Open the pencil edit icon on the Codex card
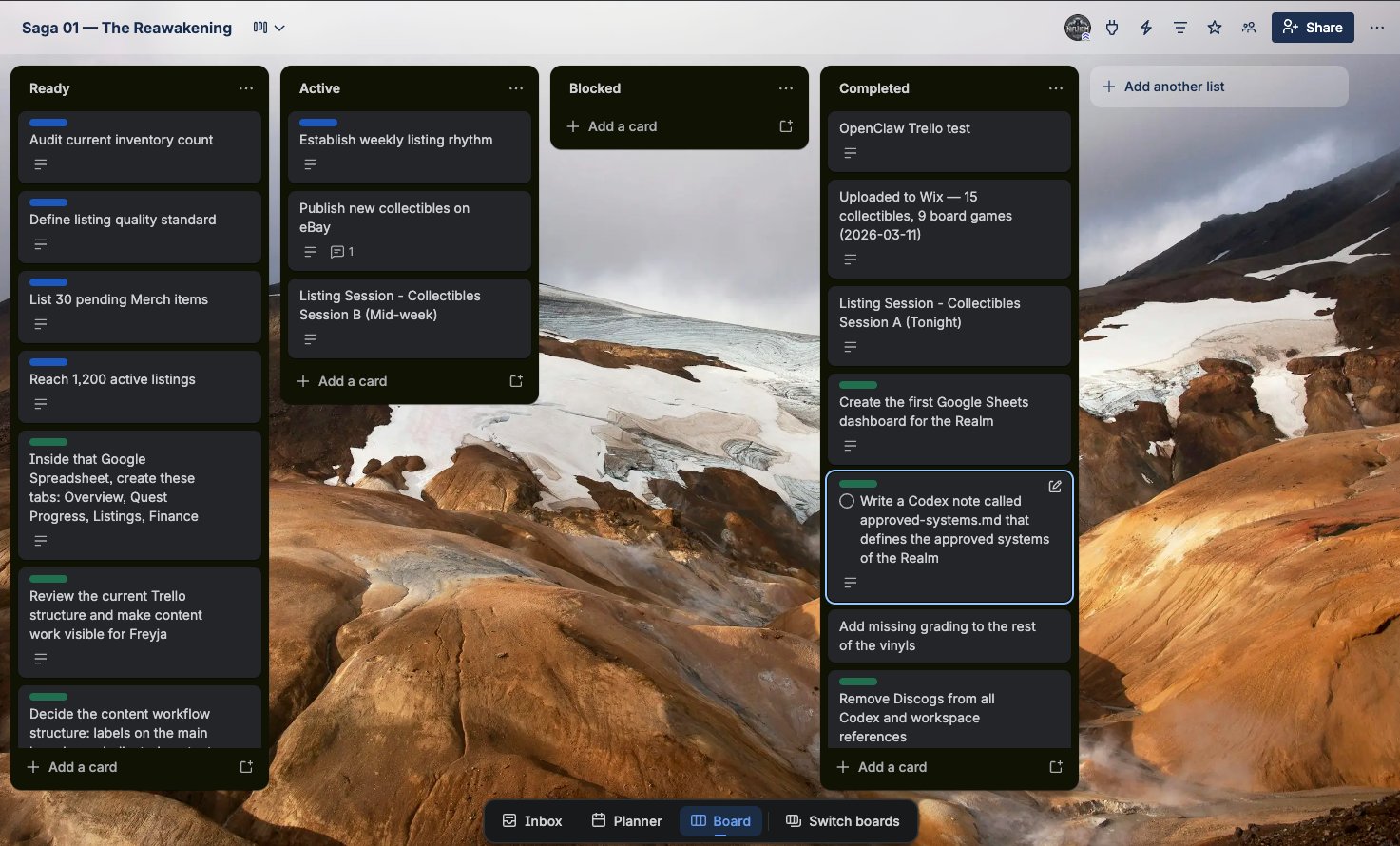This screenshot has width=1400, height=846. [1054, 486]
